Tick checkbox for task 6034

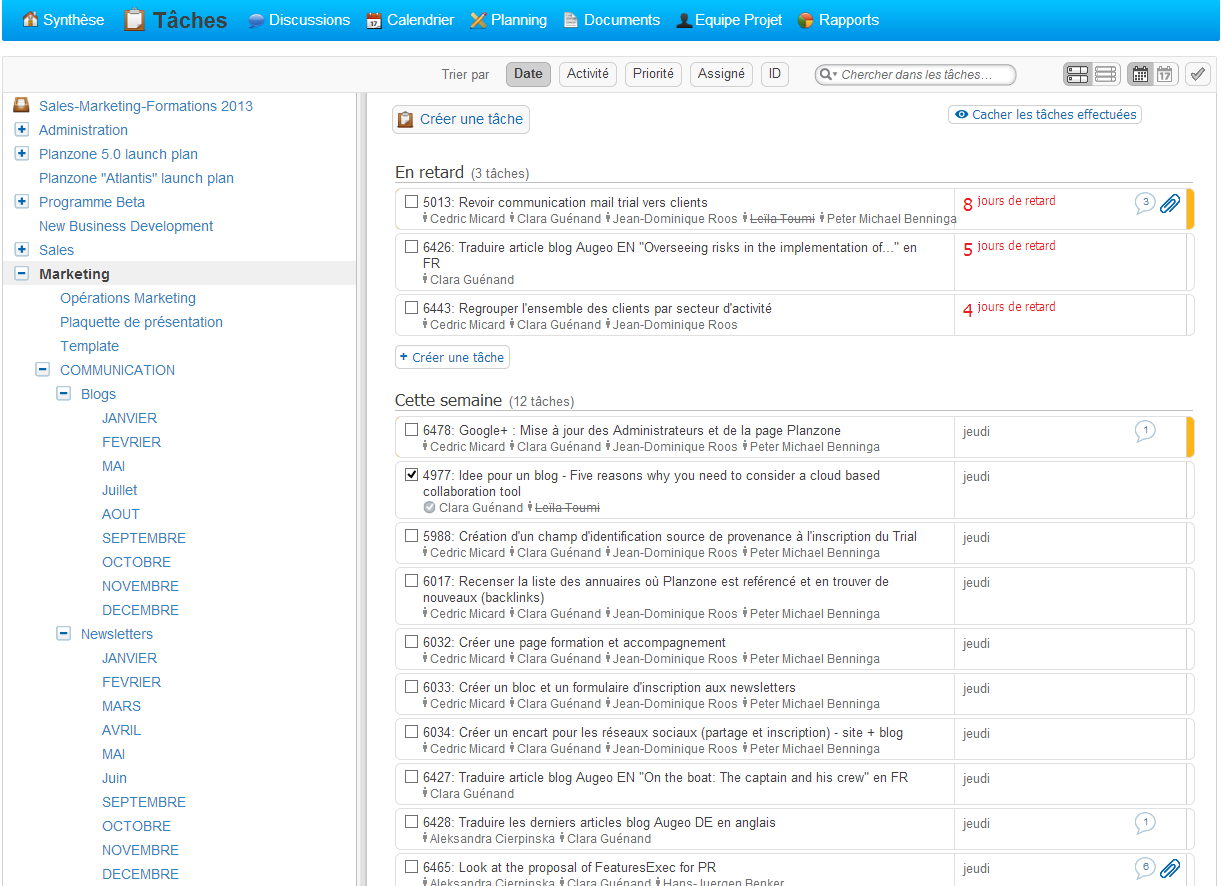click(x=411, y=731)
